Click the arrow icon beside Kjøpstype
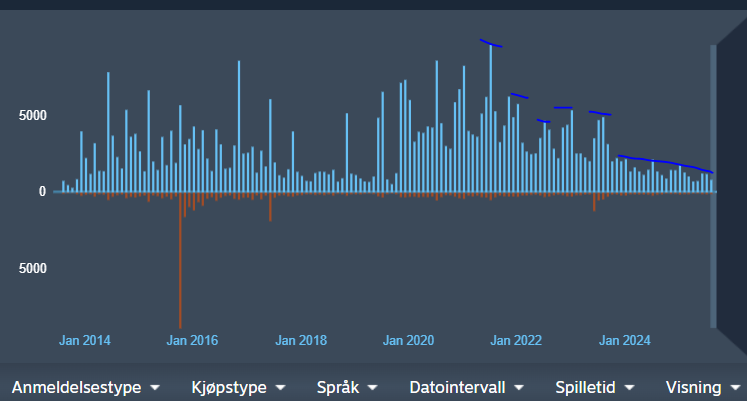 (280, 387)
